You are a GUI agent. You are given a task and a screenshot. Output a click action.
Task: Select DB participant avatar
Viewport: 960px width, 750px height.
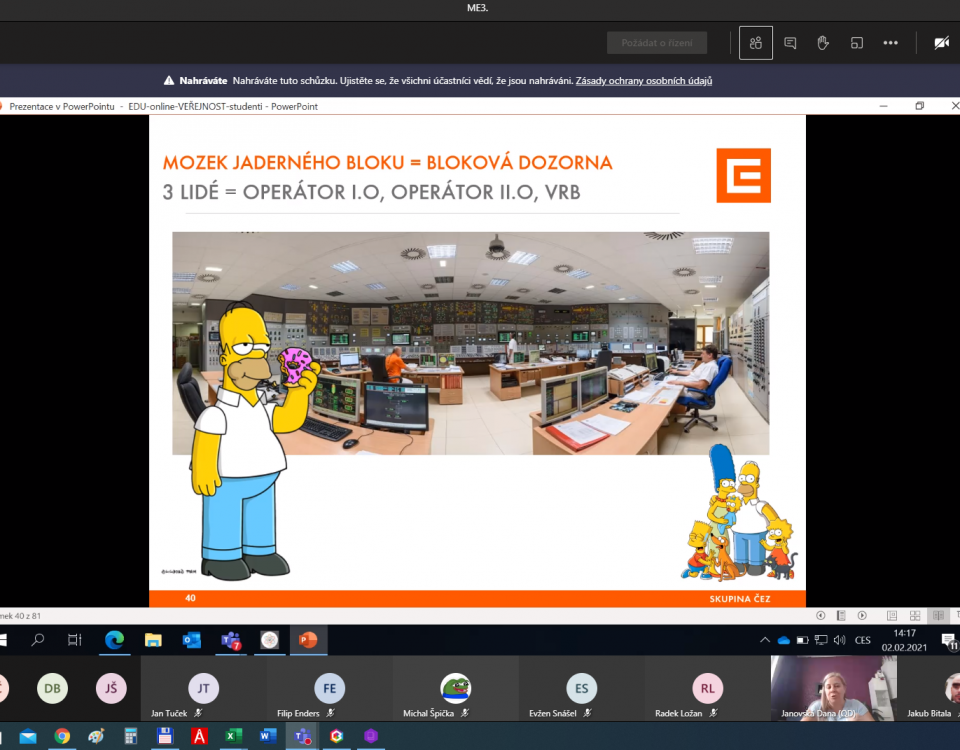pos(53,688)
